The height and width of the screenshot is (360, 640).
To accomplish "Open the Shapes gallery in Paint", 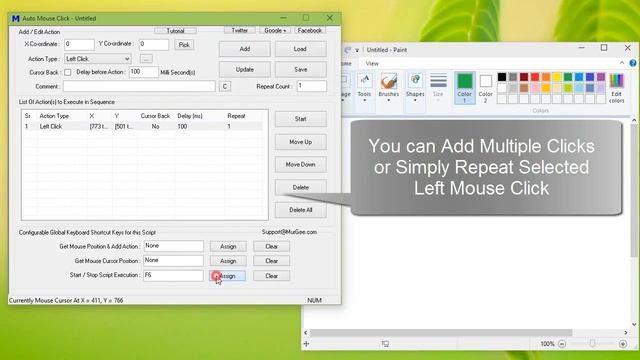I will 415,87.
